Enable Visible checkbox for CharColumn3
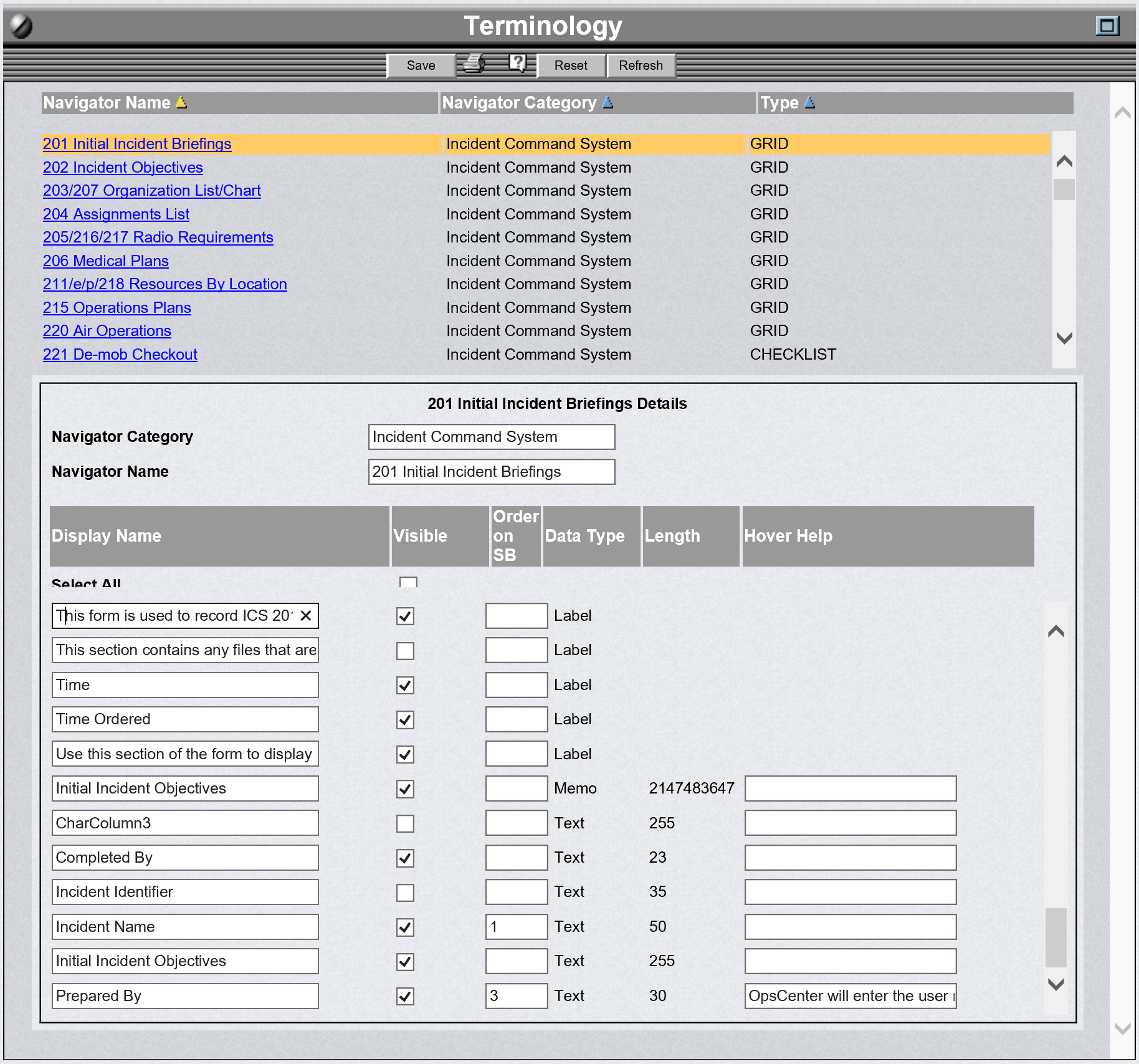The height and width of the screenshot is (1064, 1139). (x=405, y=823)
